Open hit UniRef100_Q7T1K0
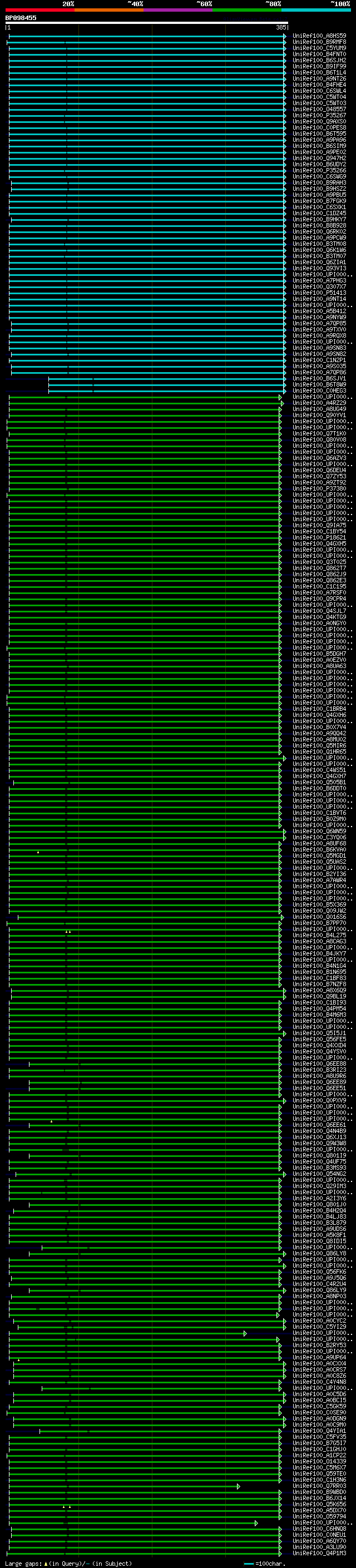This screenshot has height=1568, width=356. point(319,433)
